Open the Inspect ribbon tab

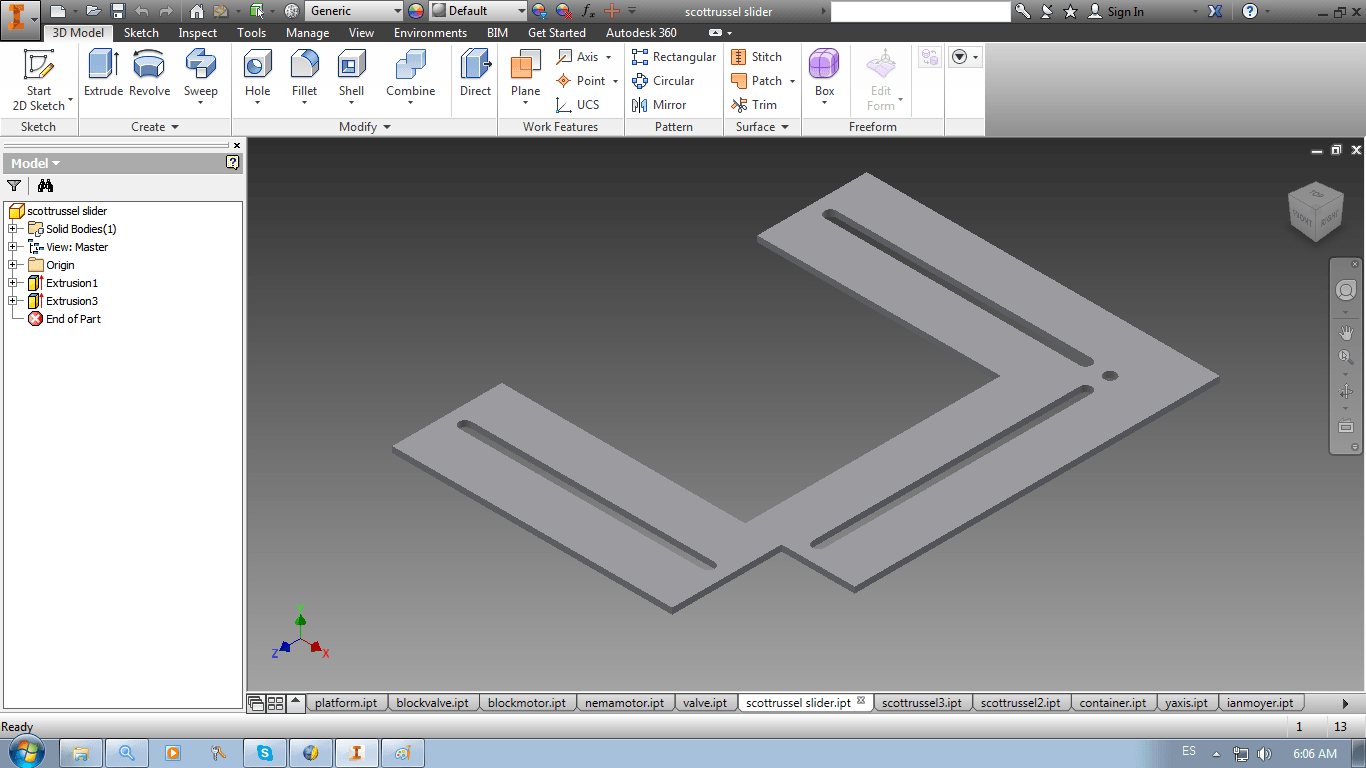[198, 33]
